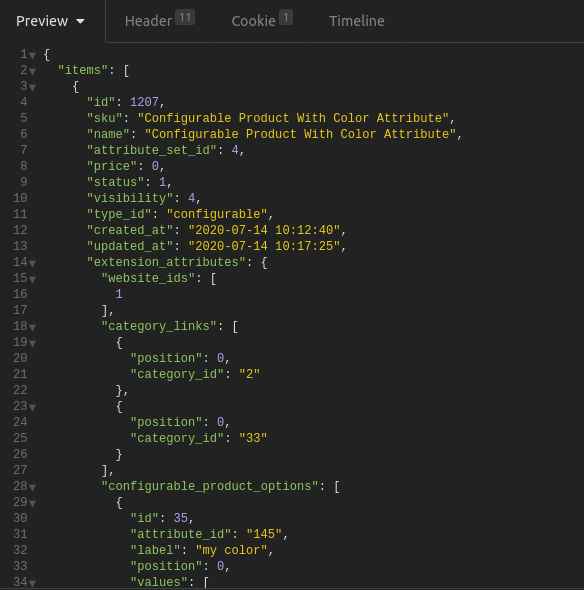The image size is (584, 590).
Task: Click the "name" key on line 6
Action: 108,134
